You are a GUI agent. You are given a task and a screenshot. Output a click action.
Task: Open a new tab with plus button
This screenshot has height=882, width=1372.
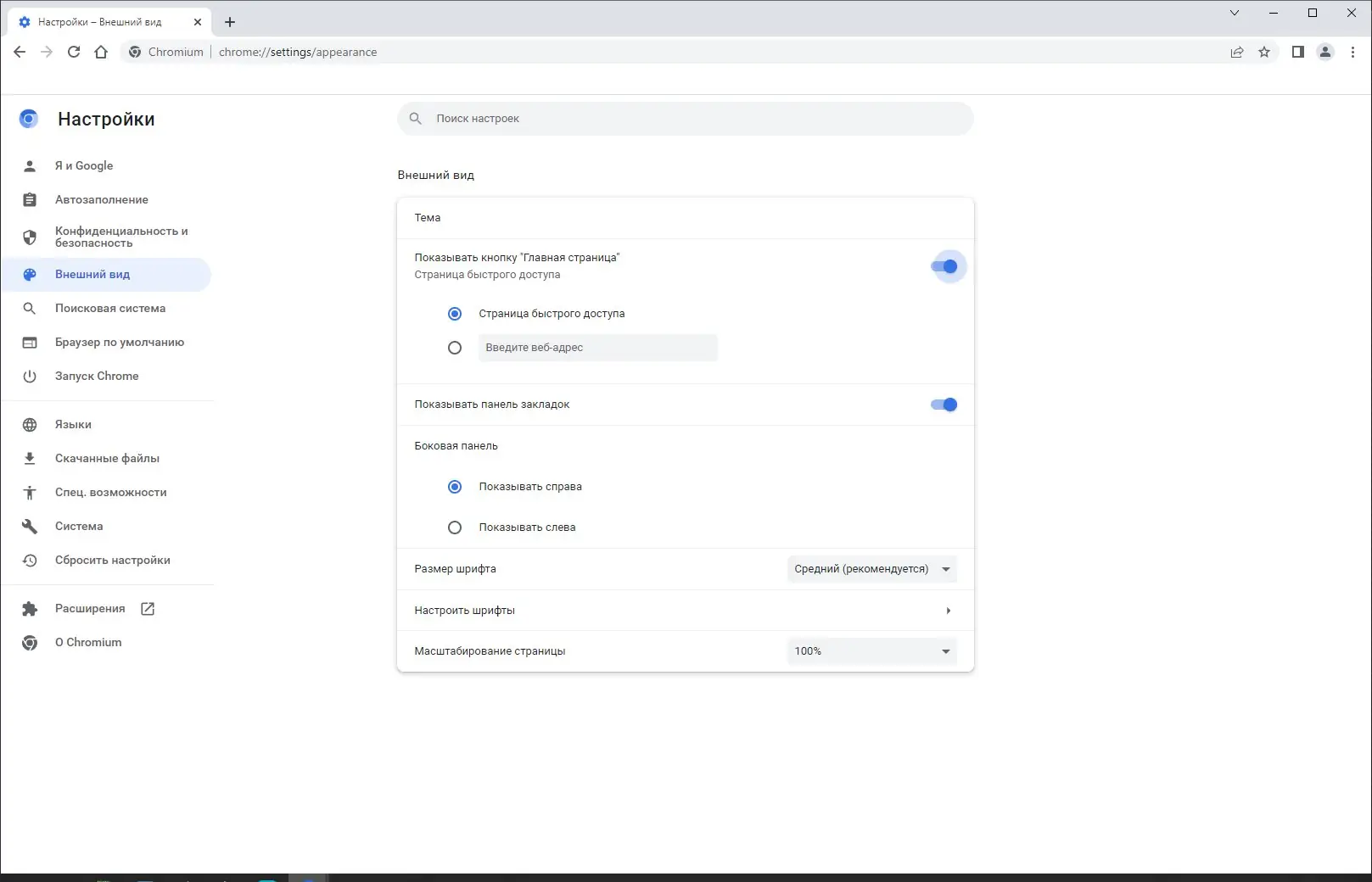point(230,22)
